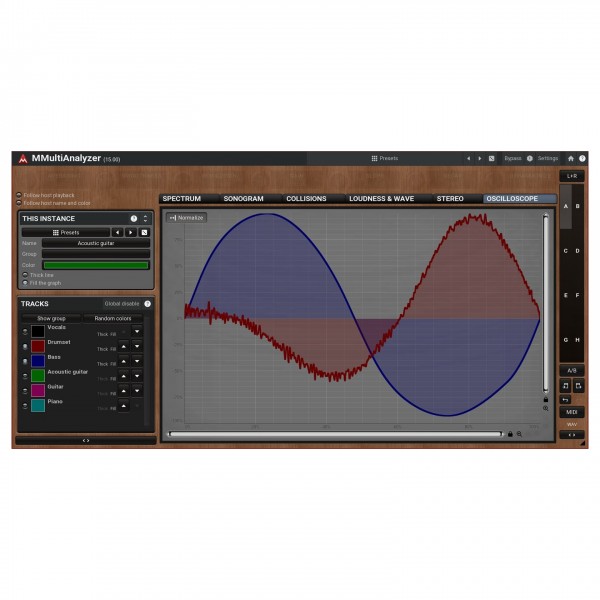Lock the horizontal axis zoom

point(510,434)
